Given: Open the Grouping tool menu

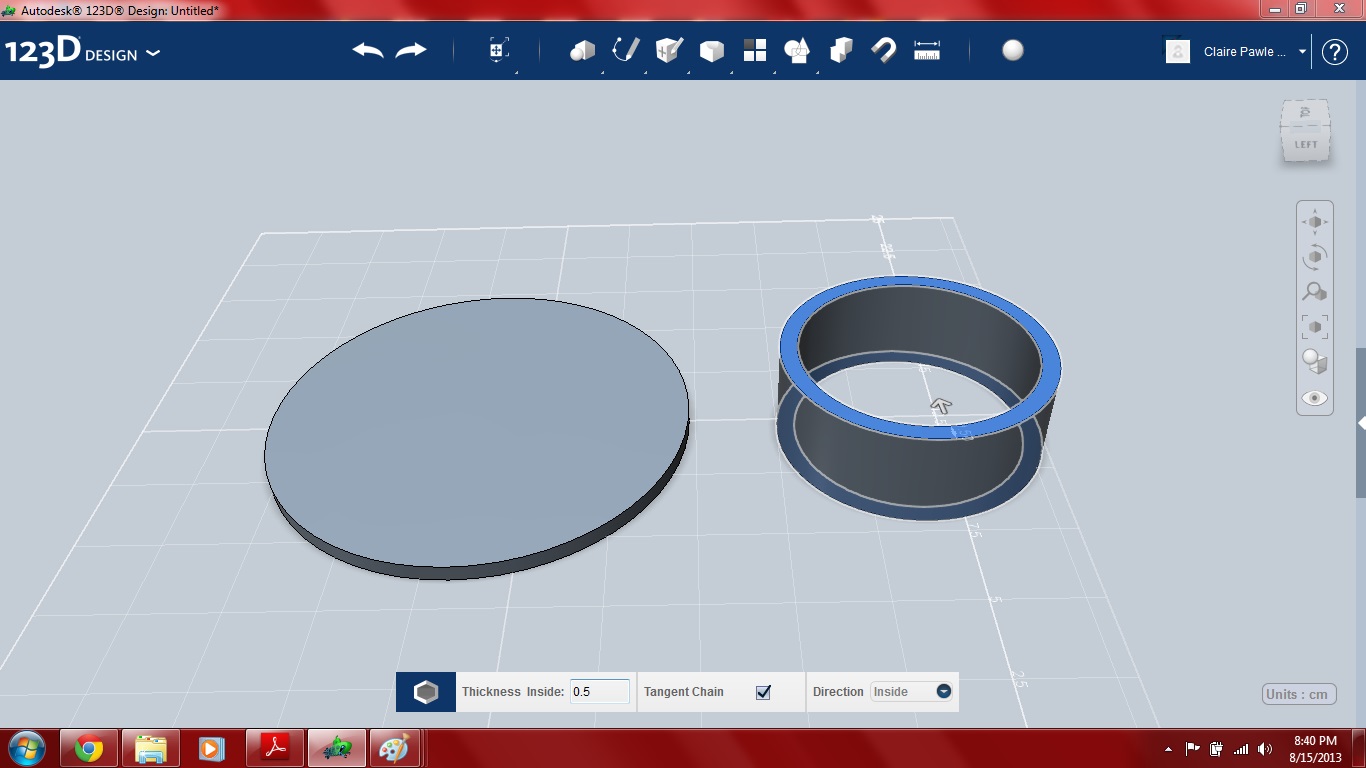Looking at the screenshot, I should tap(797, 51).
